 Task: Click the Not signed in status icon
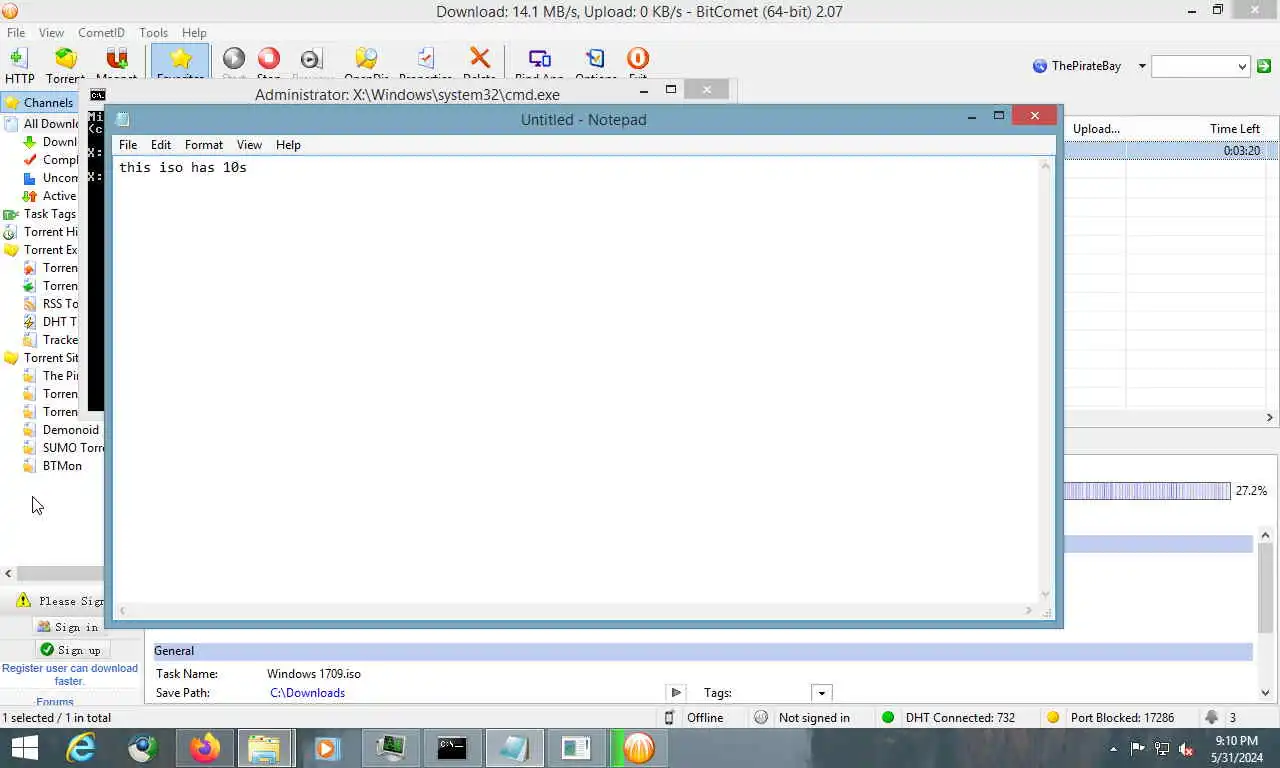click(761, 717)
